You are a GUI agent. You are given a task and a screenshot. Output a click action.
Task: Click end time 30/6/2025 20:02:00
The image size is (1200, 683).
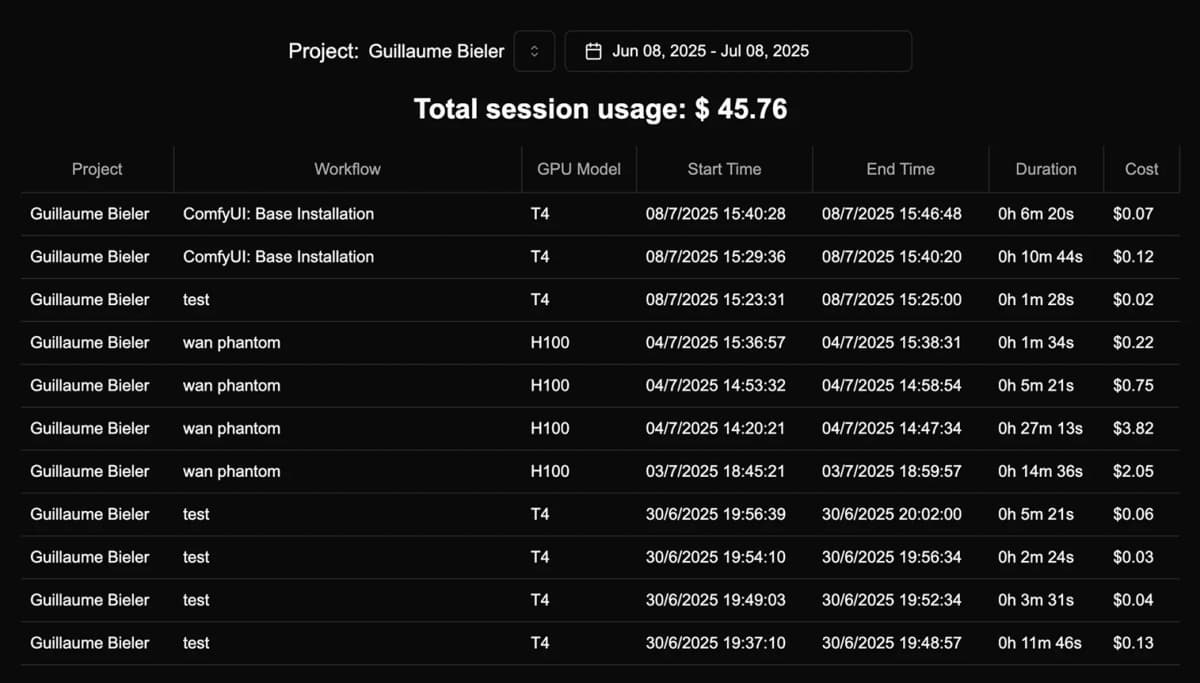[892, 515]
